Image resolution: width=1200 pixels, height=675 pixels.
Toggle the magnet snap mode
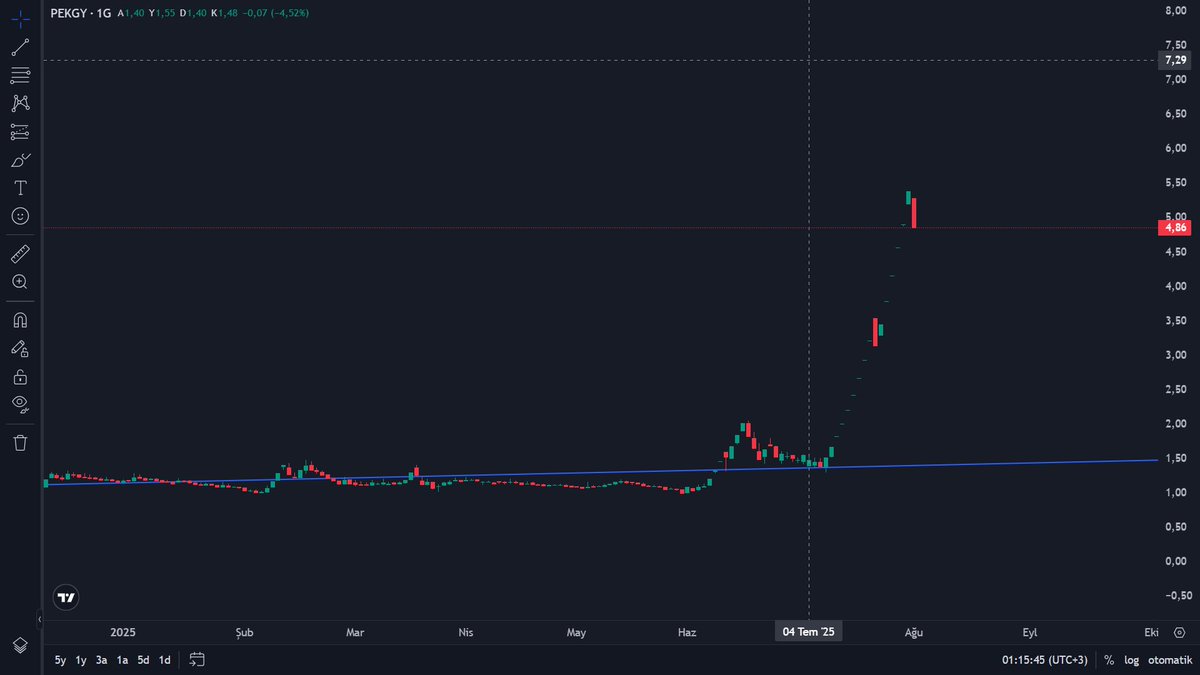point(20,320)
